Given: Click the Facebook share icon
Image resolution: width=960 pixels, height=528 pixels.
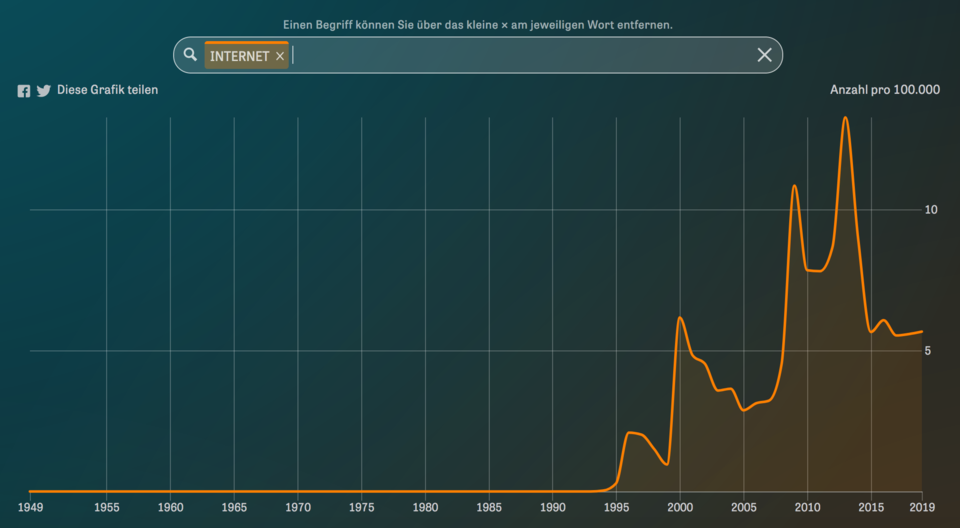Looking at the screenshot, I should point(24,91).
